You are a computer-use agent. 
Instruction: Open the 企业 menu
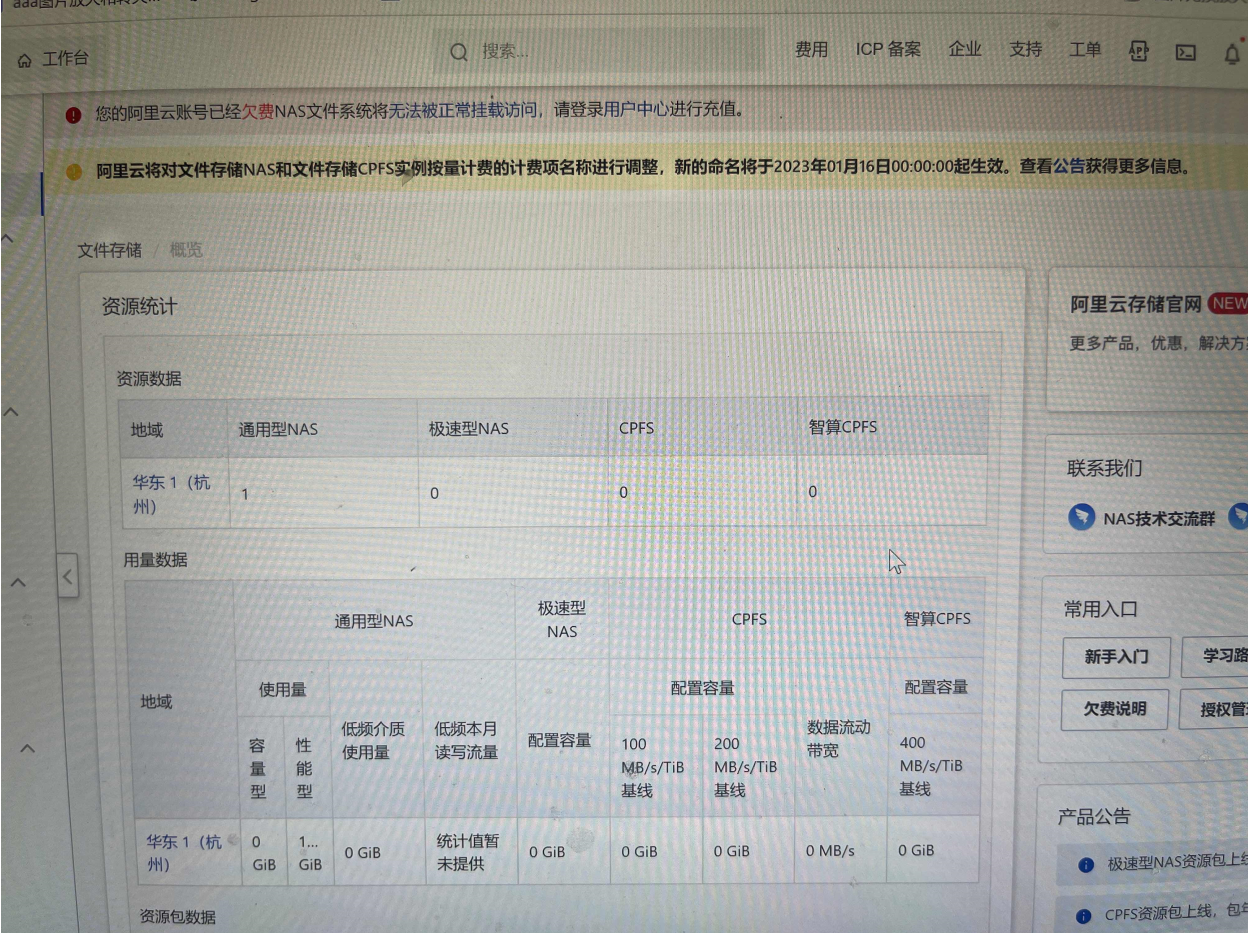[x=965, y=49]
